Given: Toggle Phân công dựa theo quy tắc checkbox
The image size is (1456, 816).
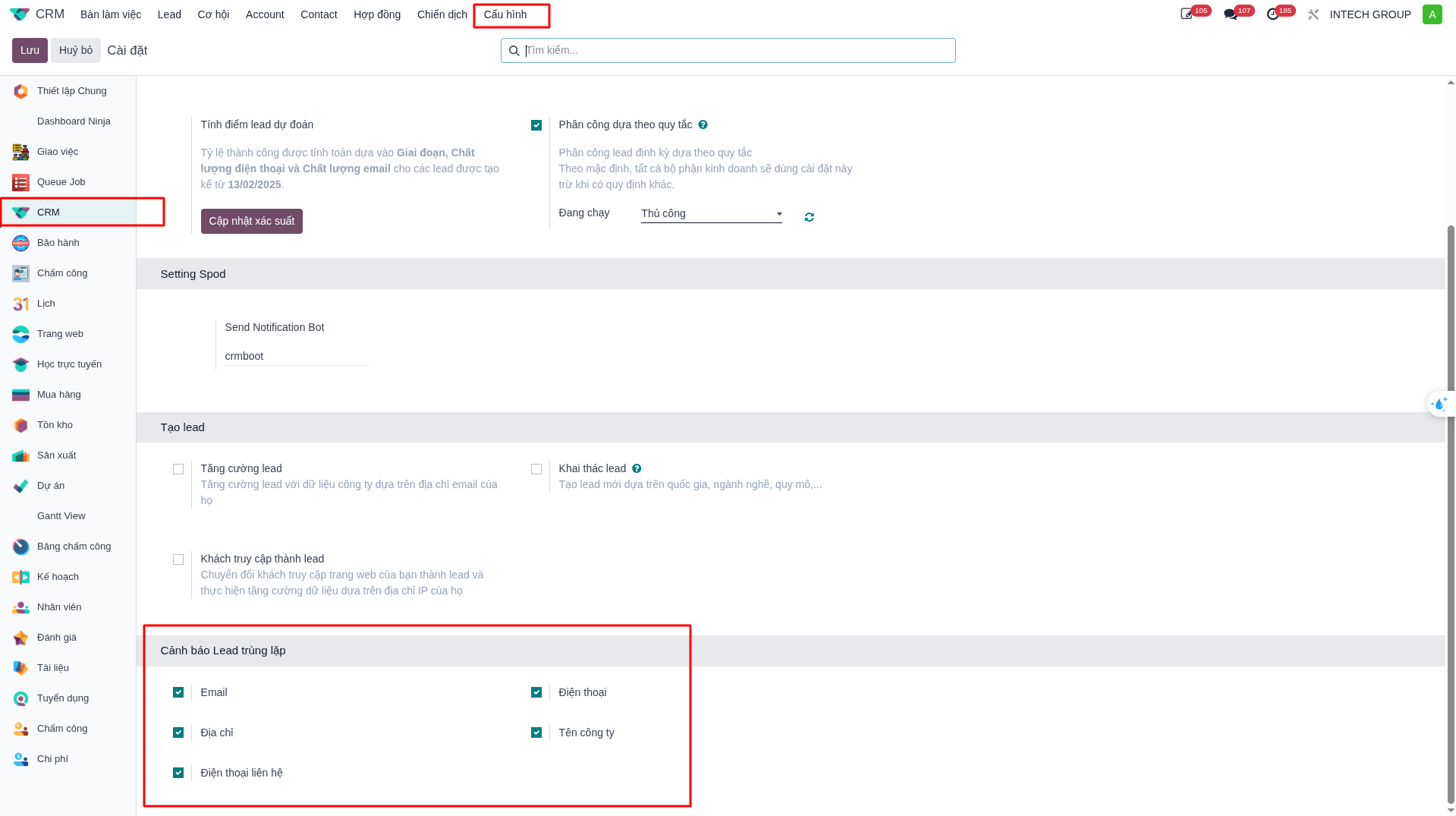Looking at the screenshot, I should tap(536, 125).
